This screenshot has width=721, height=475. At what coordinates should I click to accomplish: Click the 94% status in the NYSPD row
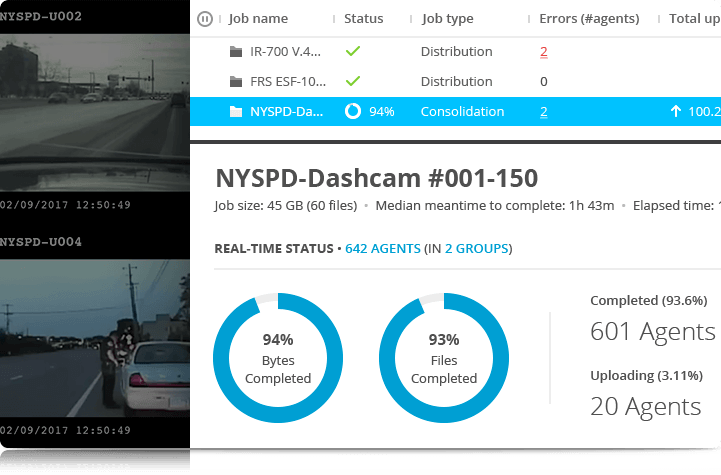coord(382,112)
